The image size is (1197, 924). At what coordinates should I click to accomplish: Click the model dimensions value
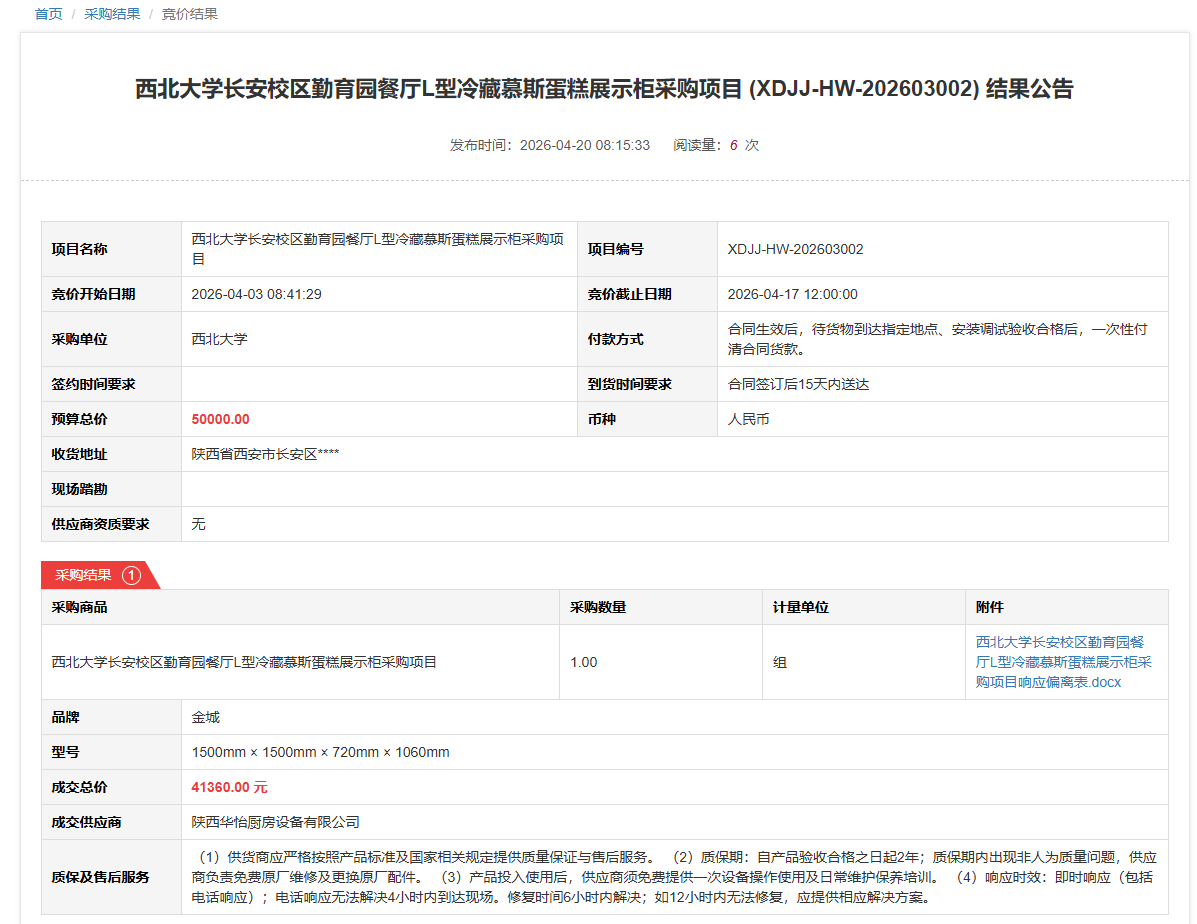320,752
